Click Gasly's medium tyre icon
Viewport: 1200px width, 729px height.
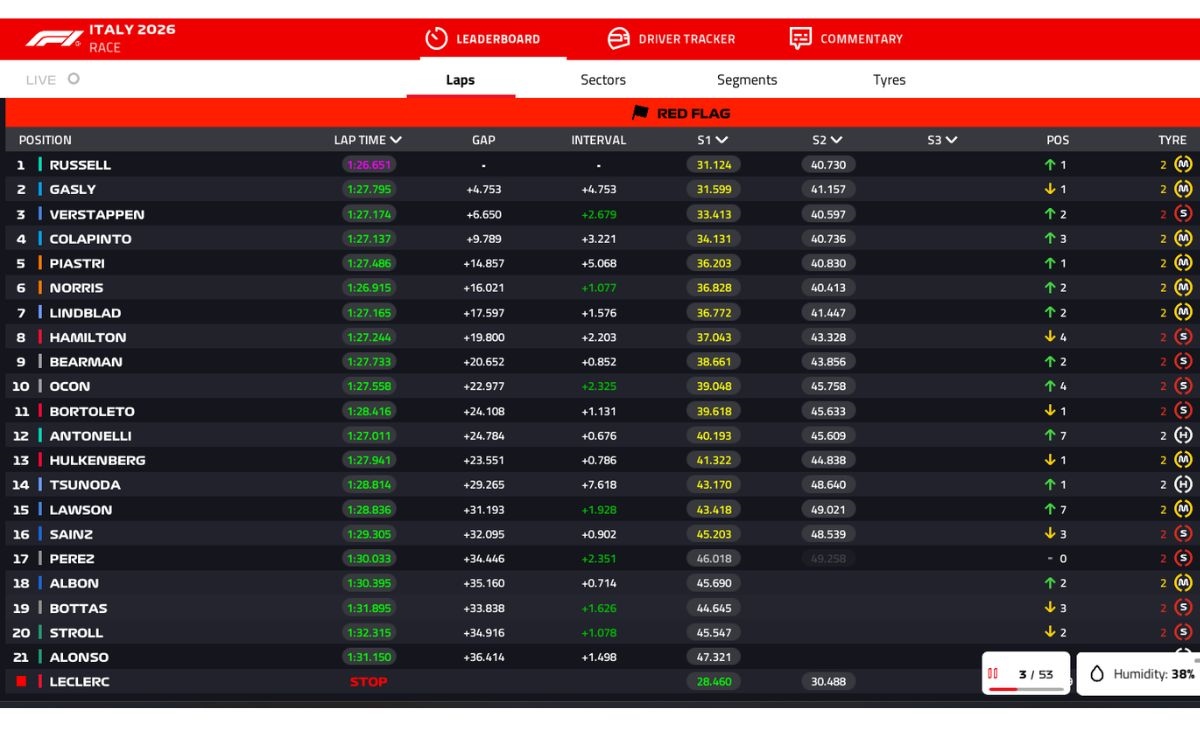pos(1183,189)
